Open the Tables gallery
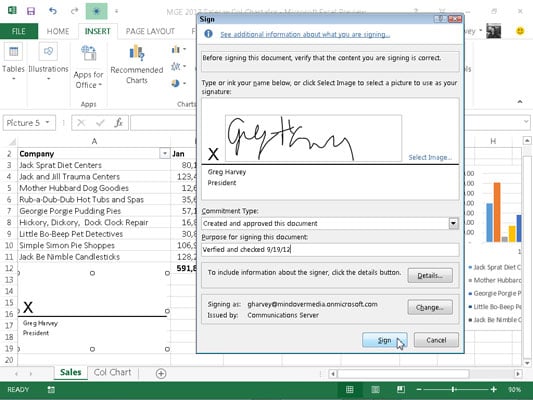 coord(13,62)
